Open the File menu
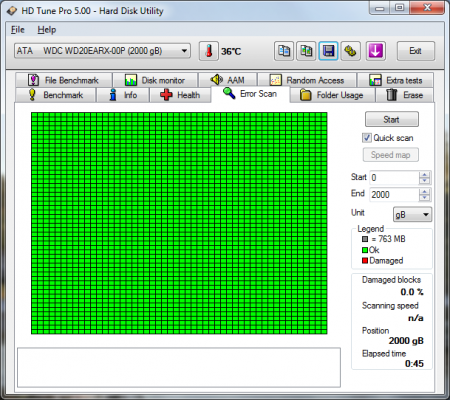450x400 pixels. point(17,30)
